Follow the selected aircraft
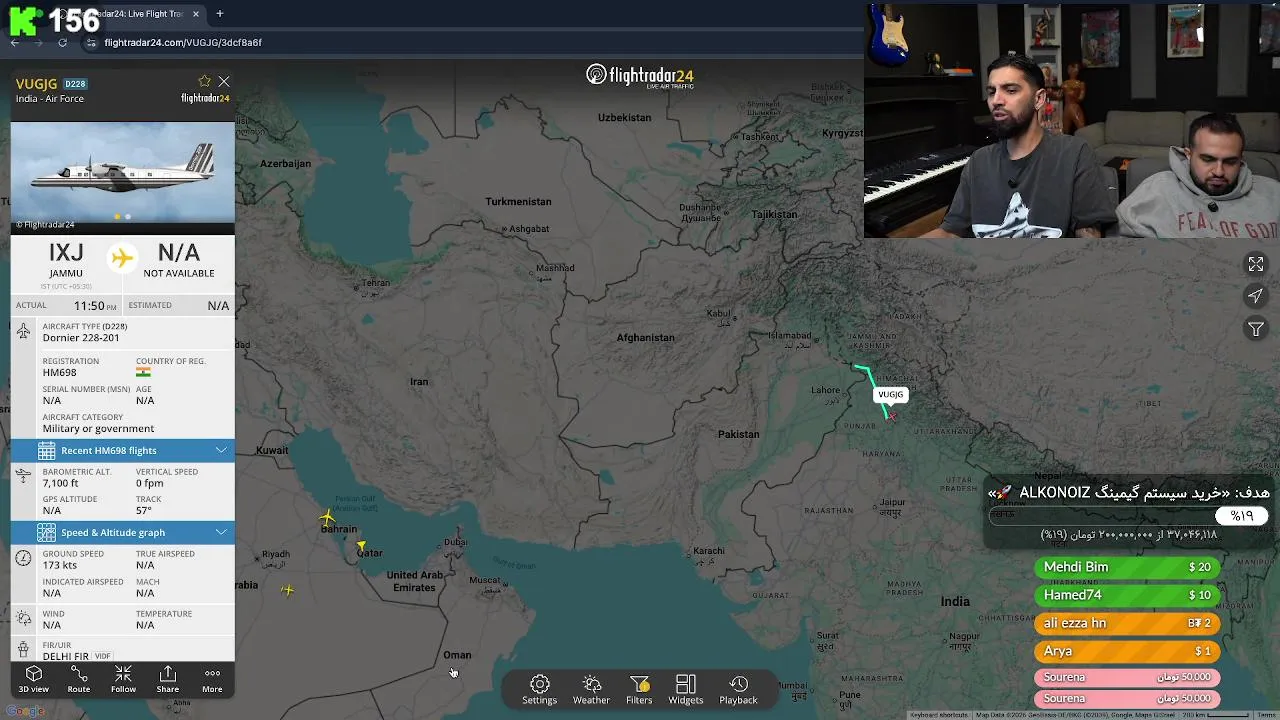 (123, 680)
